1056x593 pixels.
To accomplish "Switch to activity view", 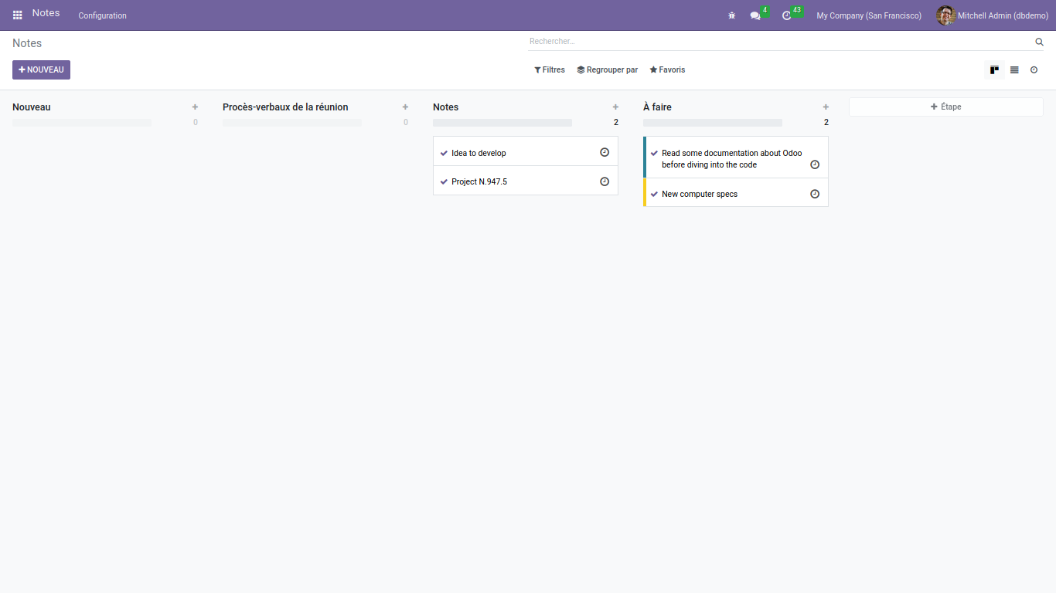I will point(1034,70).
